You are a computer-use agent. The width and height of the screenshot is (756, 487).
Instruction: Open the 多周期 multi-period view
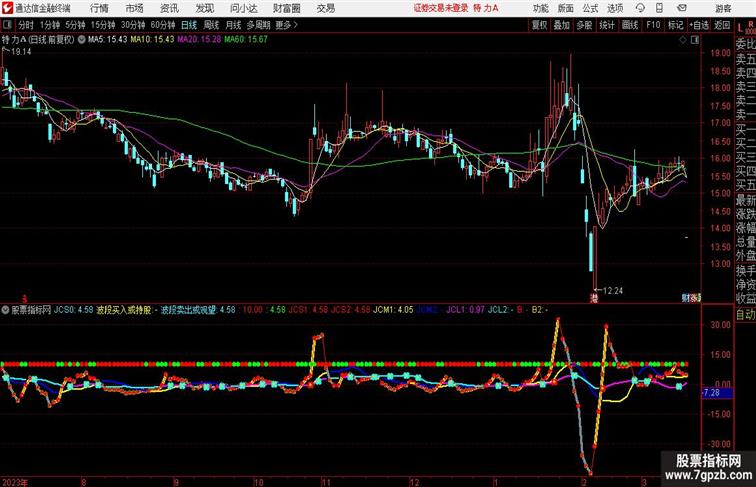(258, 25)
